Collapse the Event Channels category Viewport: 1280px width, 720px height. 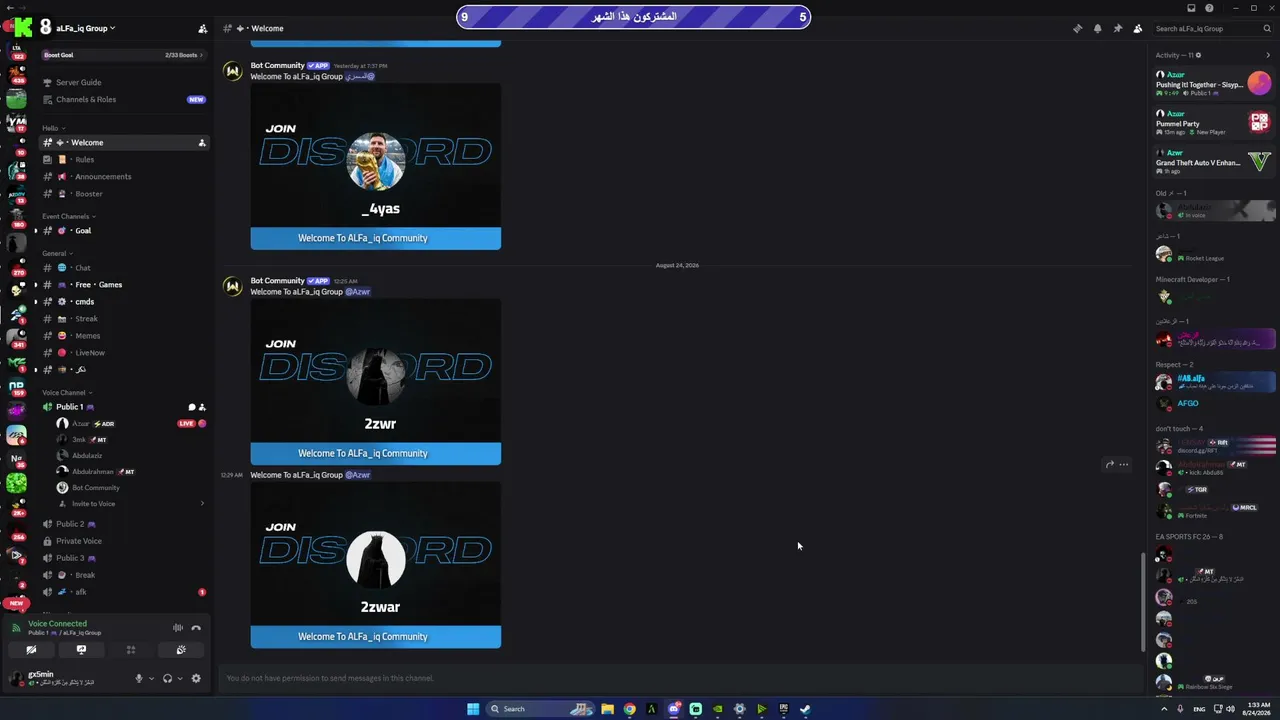[x=69, y=216]
